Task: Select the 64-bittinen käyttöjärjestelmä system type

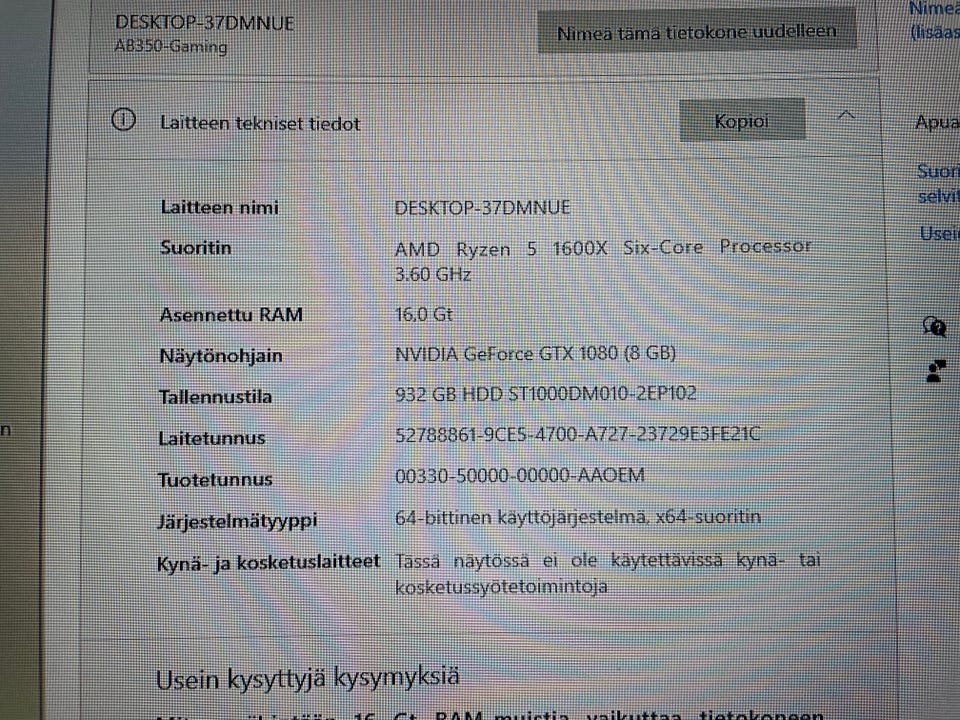Action: click(x=578, y=517)
